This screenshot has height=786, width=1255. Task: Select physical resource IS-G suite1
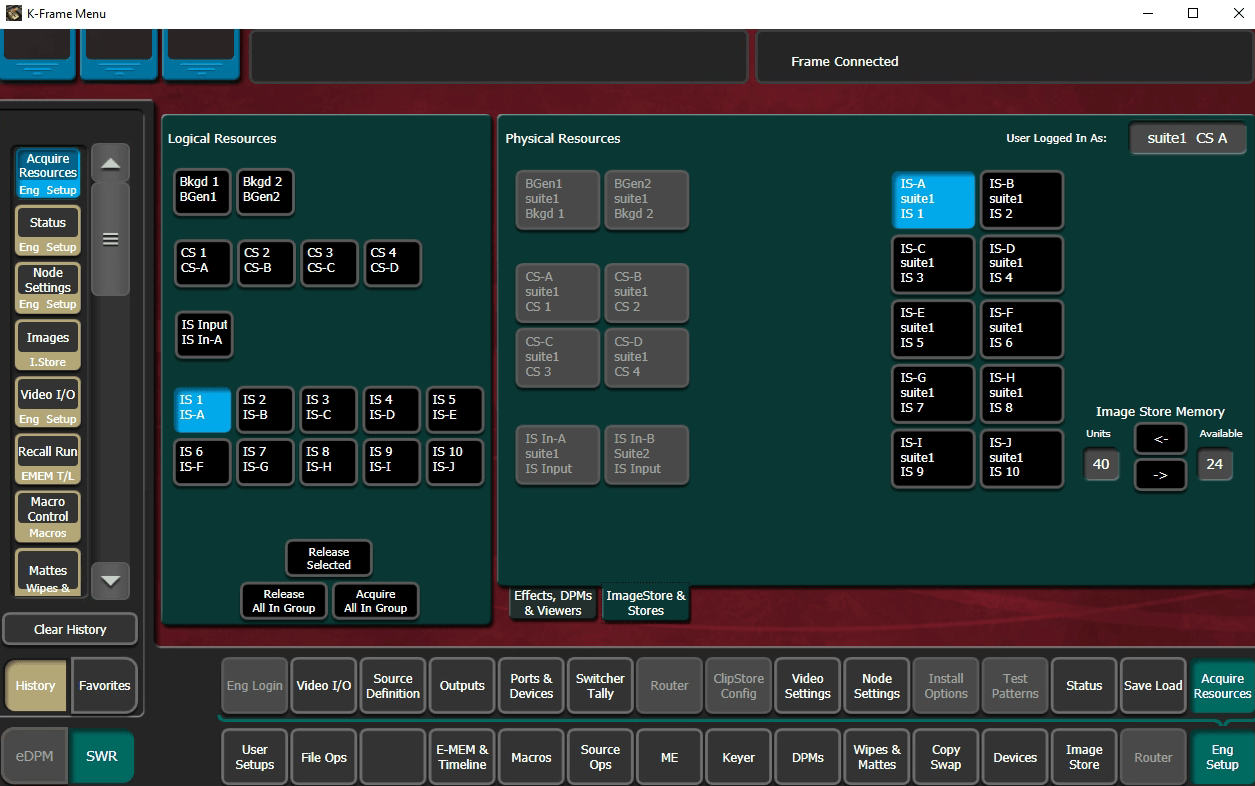(x=932, y=394)
